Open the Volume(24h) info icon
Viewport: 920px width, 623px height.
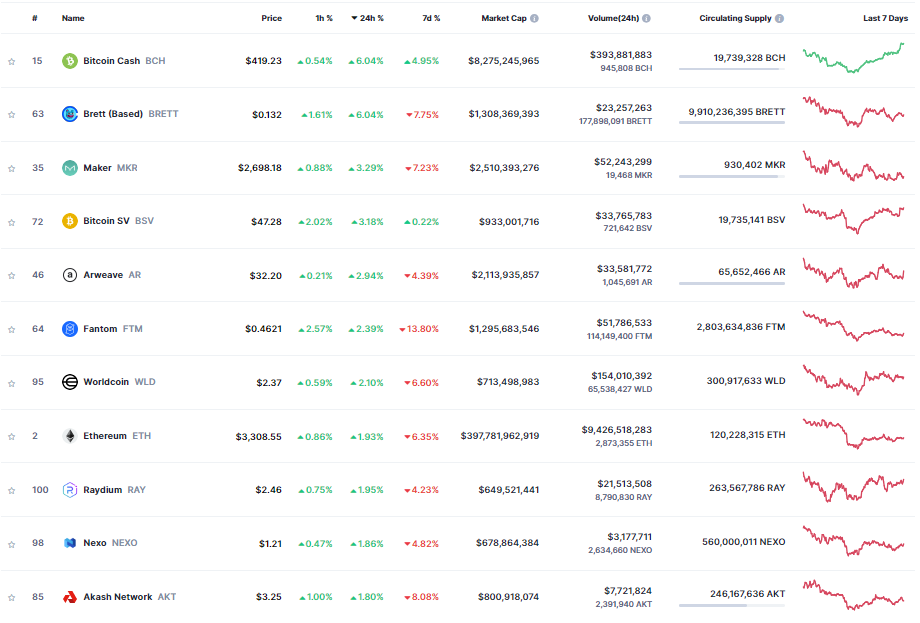click(x=647, y=18)
